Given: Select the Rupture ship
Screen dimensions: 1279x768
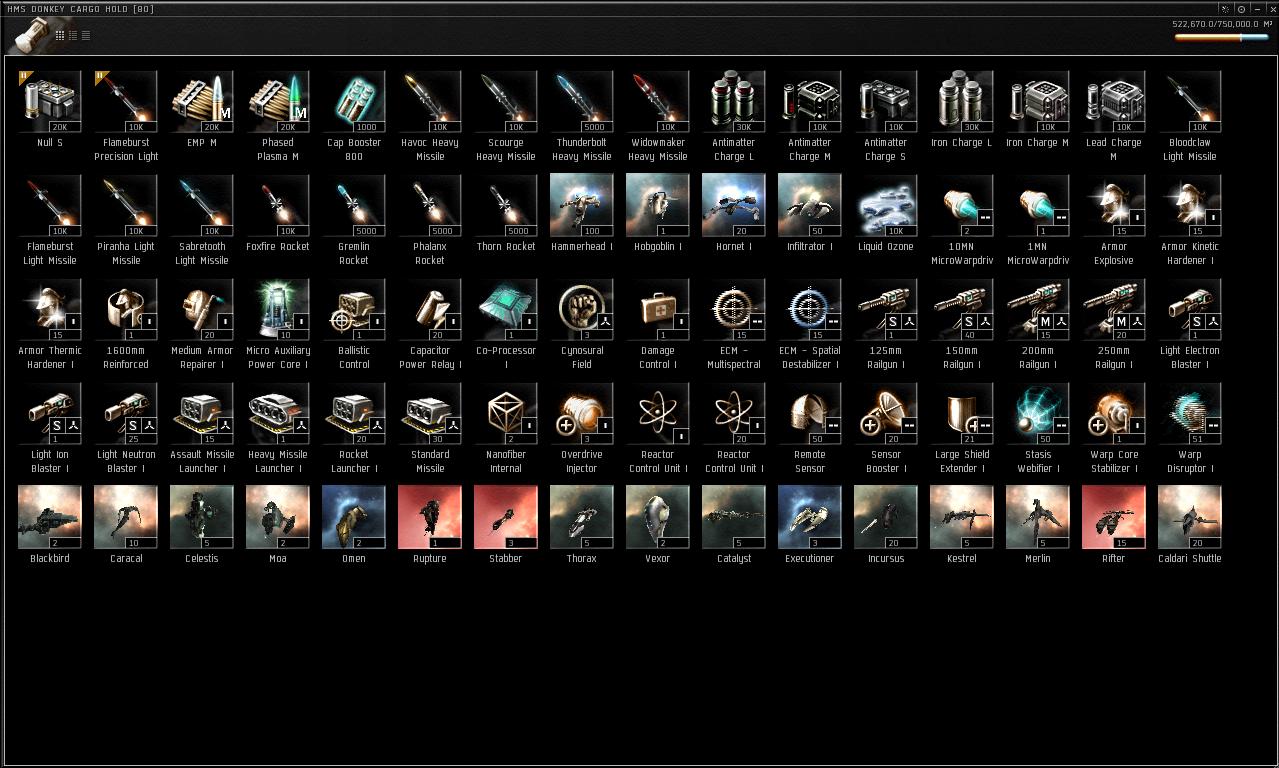Looking at the screenshot, I should tap(430, 517).
